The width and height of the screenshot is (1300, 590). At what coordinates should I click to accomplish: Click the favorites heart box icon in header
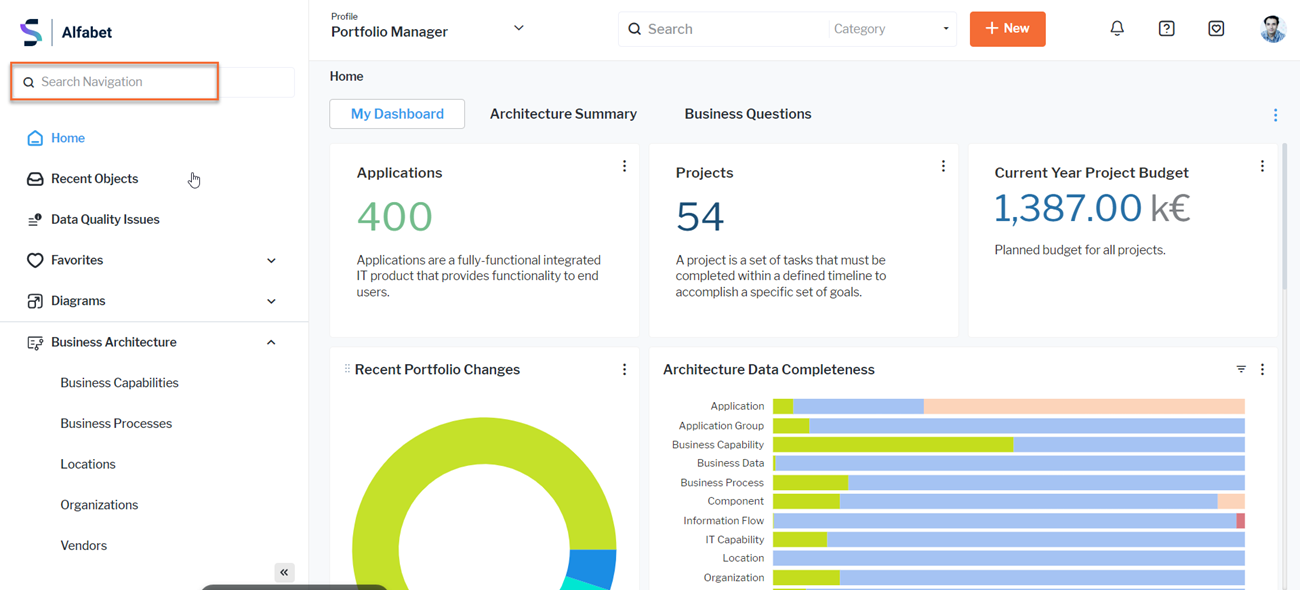(1216, 29)
